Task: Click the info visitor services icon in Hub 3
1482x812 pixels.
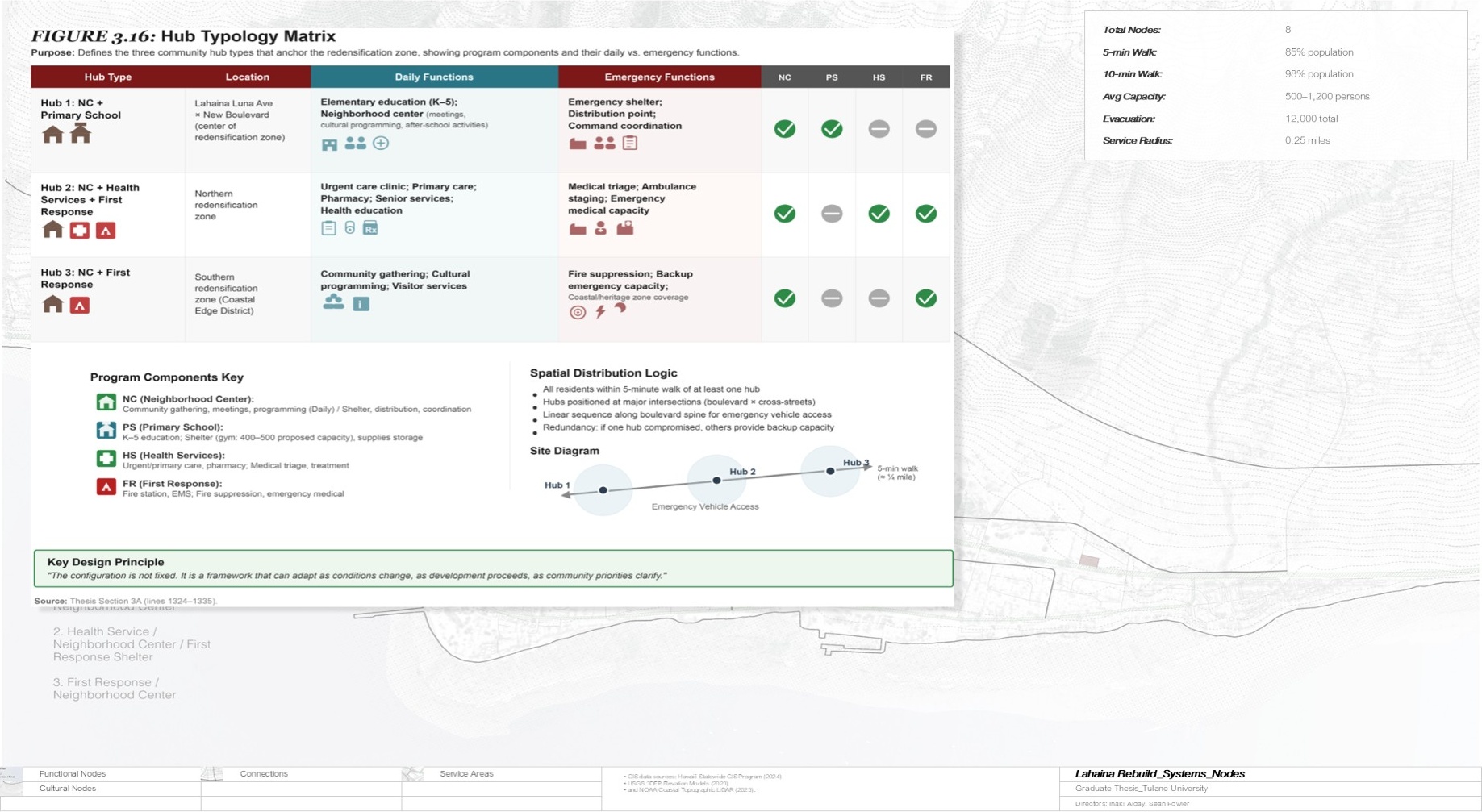Action: click(361, 303)
